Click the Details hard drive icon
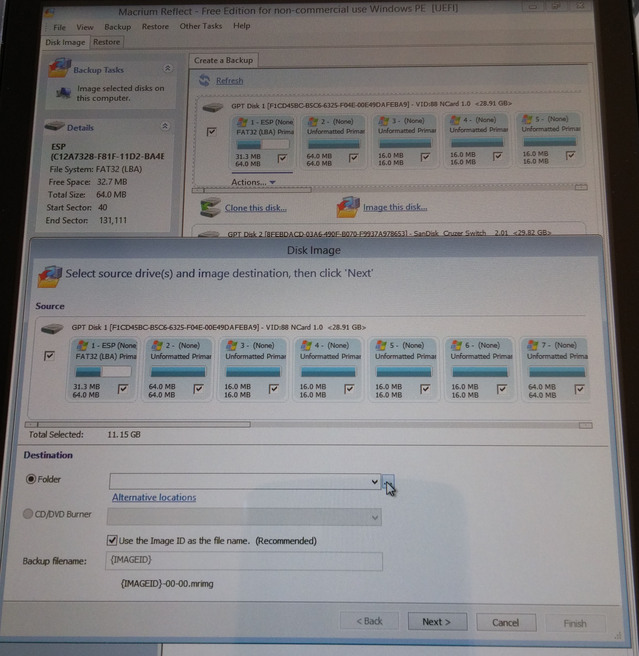This screenshot has height=656, width=639. (54, 126)
